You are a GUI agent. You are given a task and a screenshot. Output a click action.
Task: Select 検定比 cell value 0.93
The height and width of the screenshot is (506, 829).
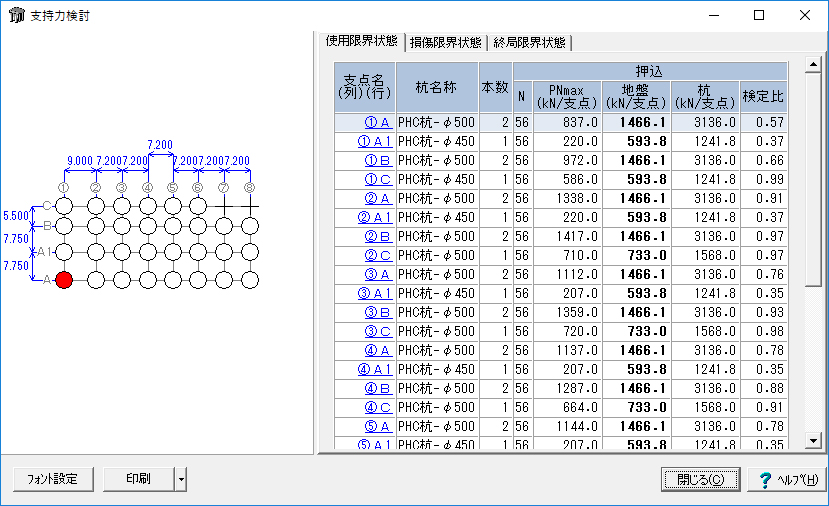click(763, 313)
